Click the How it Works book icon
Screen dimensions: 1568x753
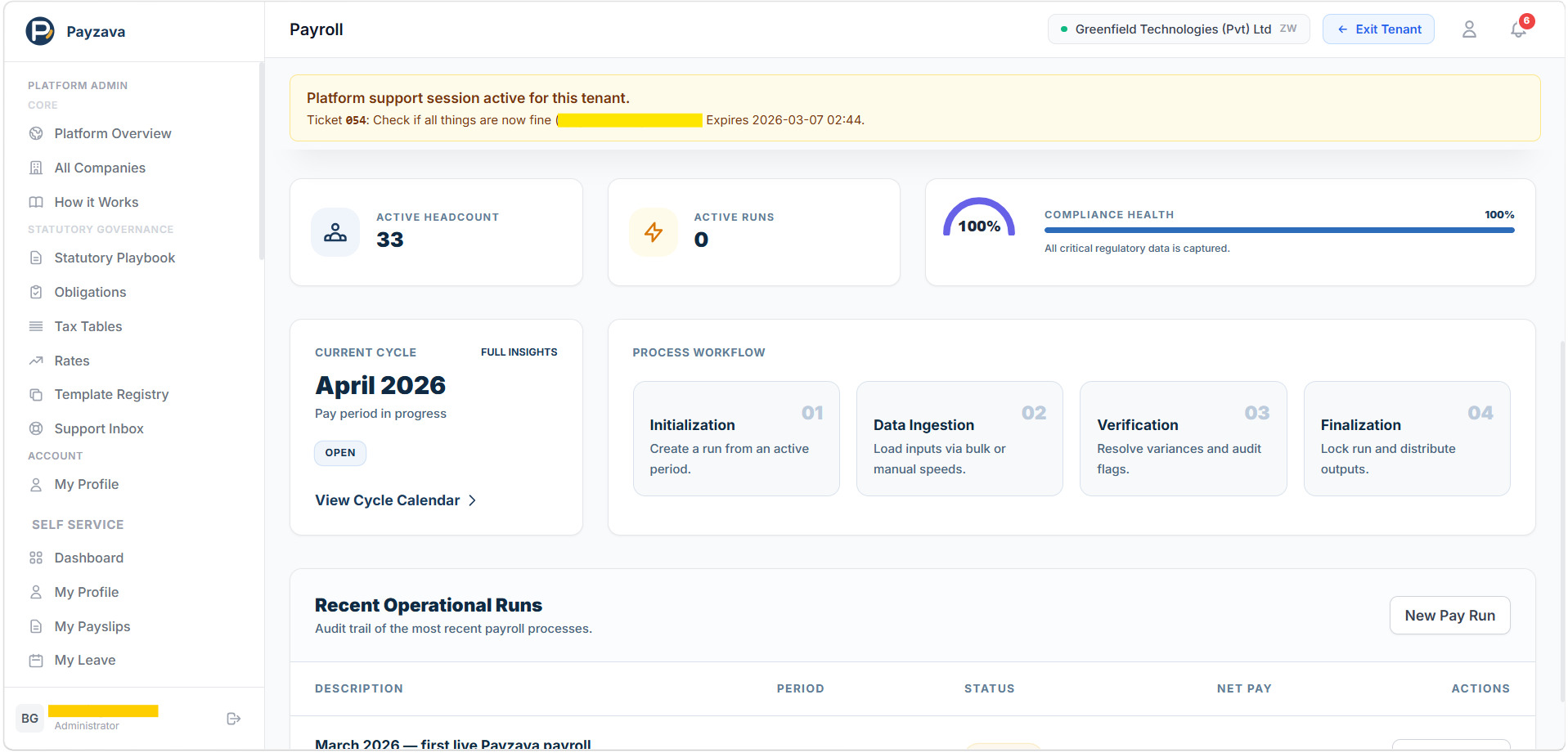tap(36, 202)
